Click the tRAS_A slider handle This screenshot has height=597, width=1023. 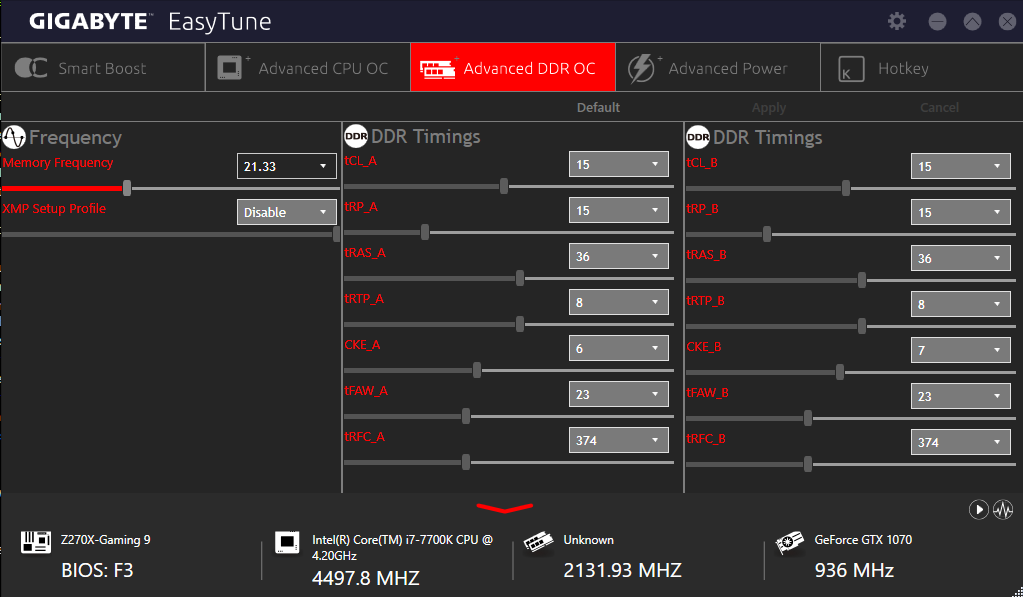(x=520, y=279)
